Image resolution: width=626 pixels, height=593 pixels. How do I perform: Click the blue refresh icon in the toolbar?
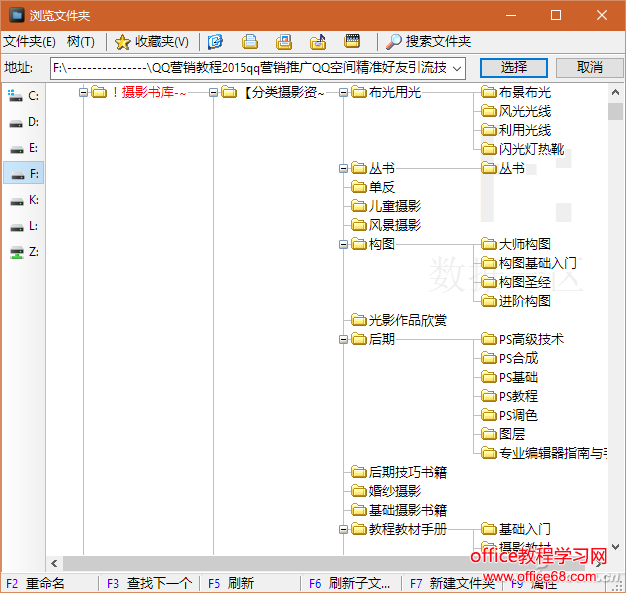pos(216,42)
